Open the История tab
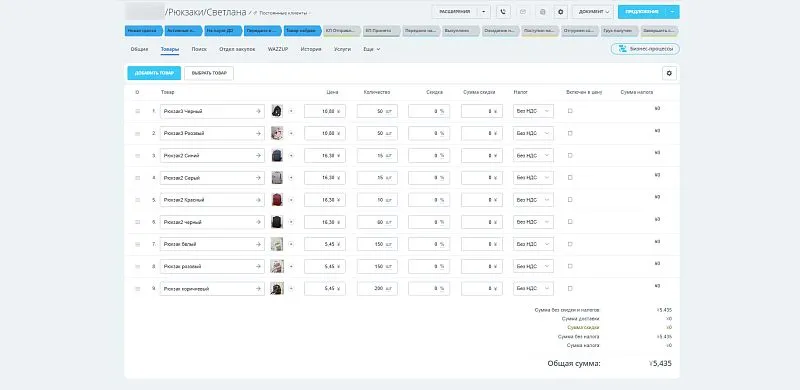800x390 pixels. pos(311,50)
